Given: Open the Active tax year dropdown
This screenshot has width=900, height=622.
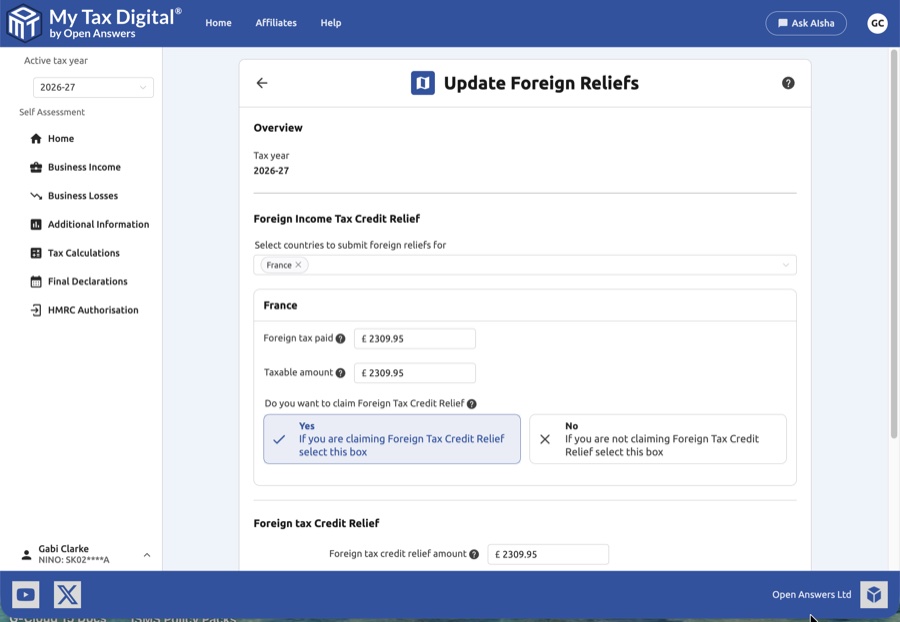Looking at the screenshot, I should (93, 87).
